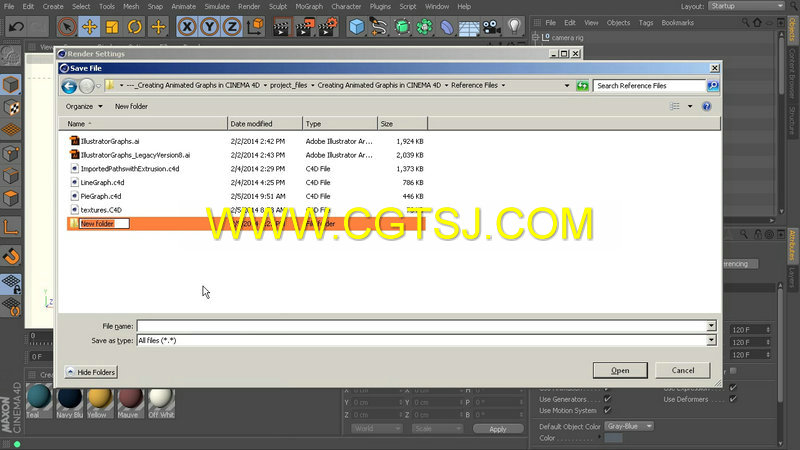The height and width of the screenshot is (450, 800).
Task: Toggle Use Motion System checkbox
Action: coord(607,410)
